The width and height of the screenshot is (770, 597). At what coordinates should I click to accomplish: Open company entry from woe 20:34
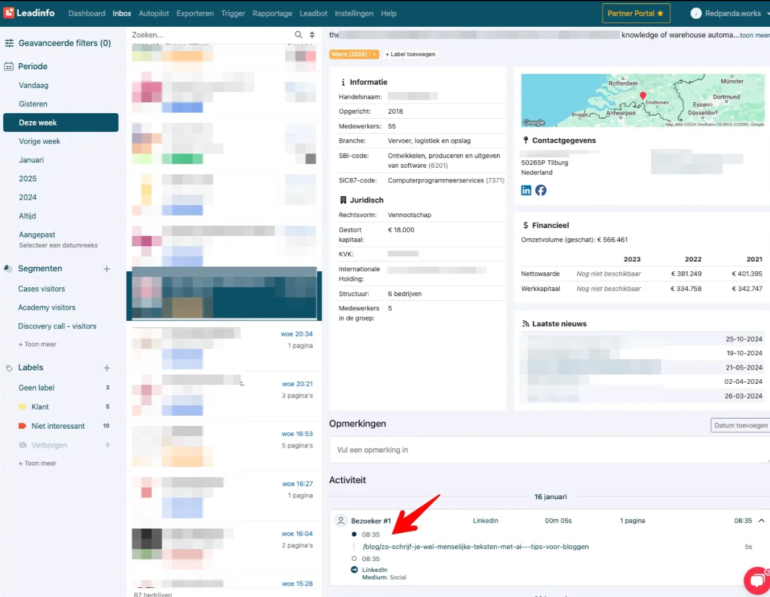coord(224,346)
